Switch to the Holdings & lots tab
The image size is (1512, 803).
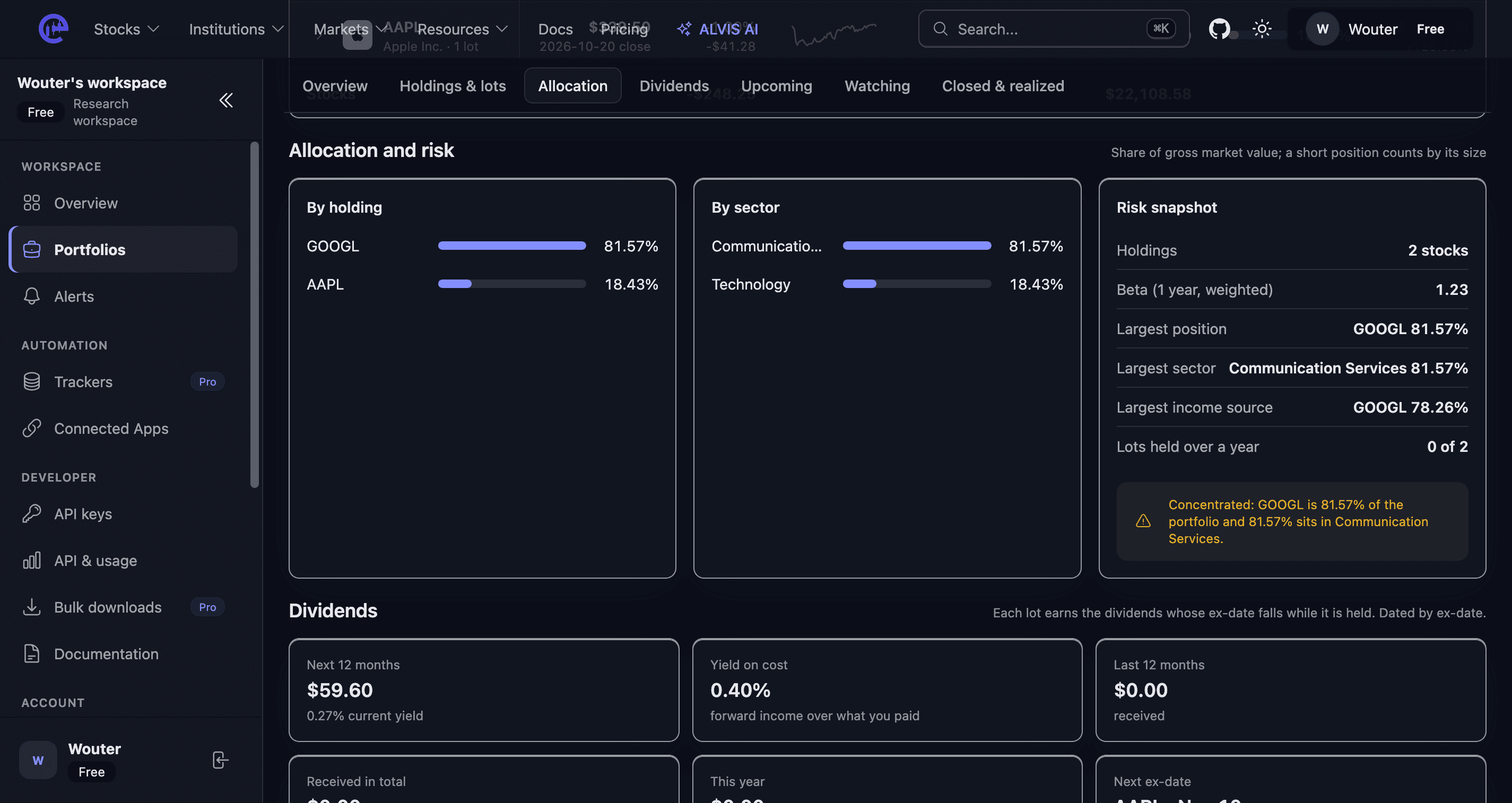(x=453, y=86)
